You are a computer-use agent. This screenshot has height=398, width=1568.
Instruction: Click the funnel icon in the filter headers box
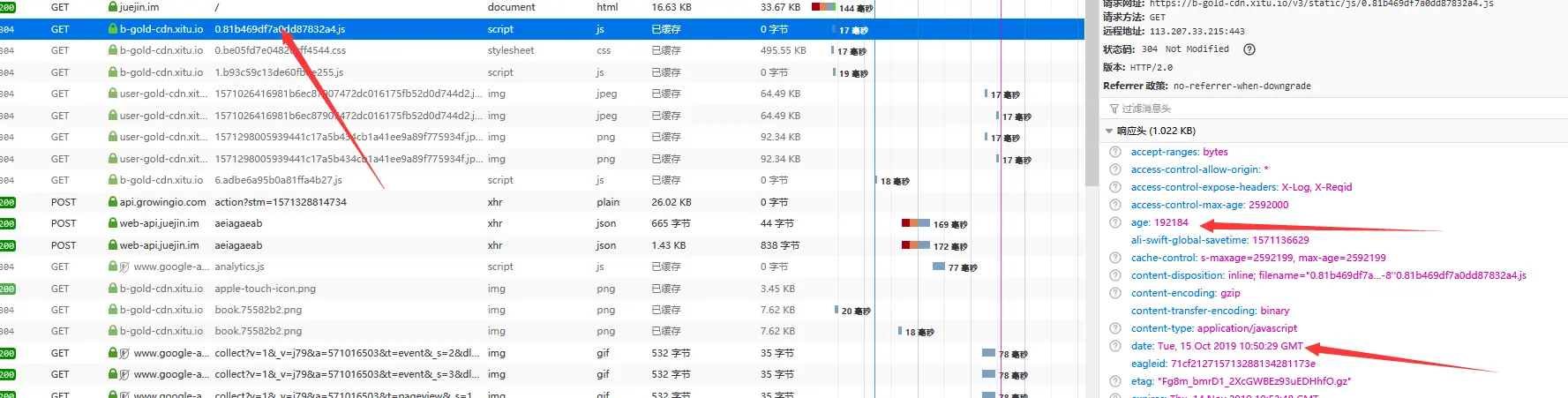[x=1114, y=109]
